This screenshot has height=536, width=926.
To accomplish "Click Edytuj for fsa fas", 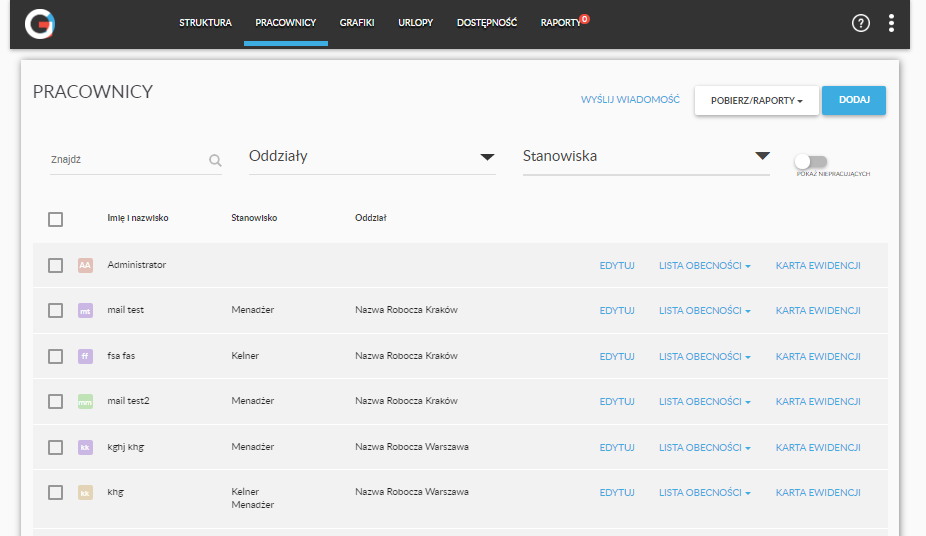I will pos(617,357).
